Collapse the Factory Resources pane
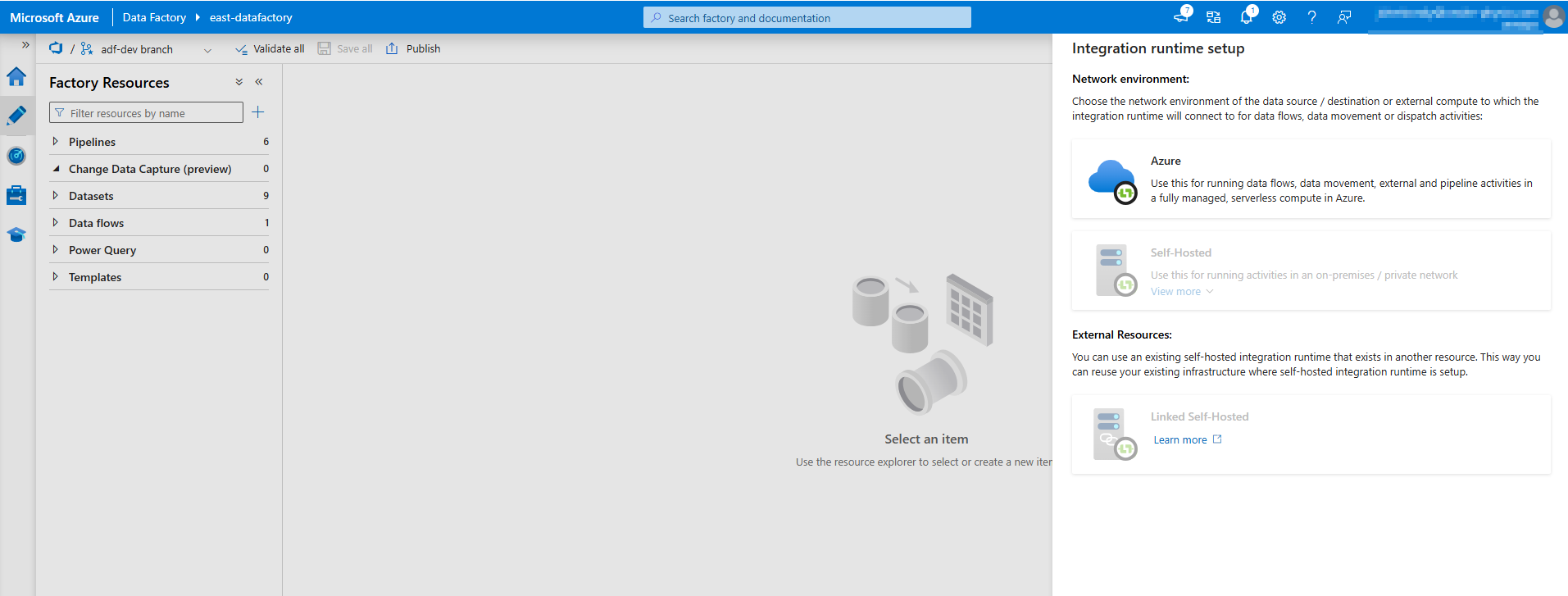Viewport: 1568px width, 596px height. click(259, 82)
